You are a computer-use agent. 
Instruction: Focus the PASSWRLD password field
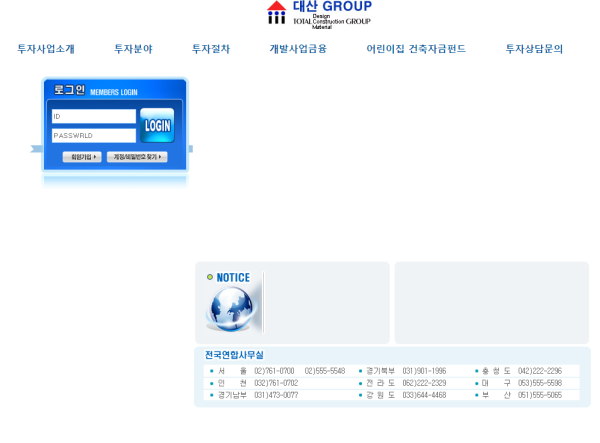pyautogui.click(x=94, y=135)
